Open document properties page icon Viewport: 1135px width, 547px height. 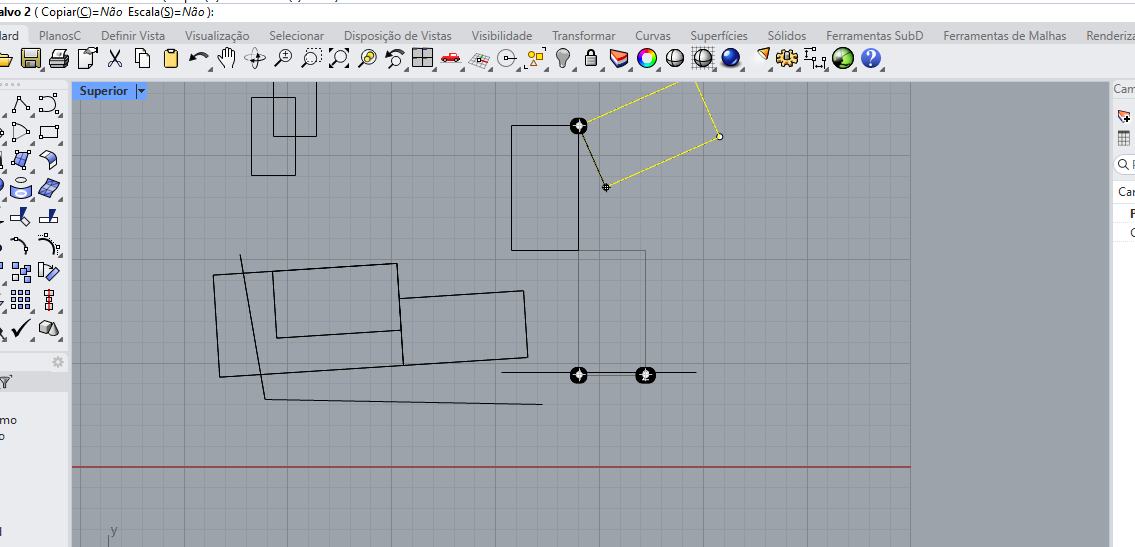click(x=87, y=58)
